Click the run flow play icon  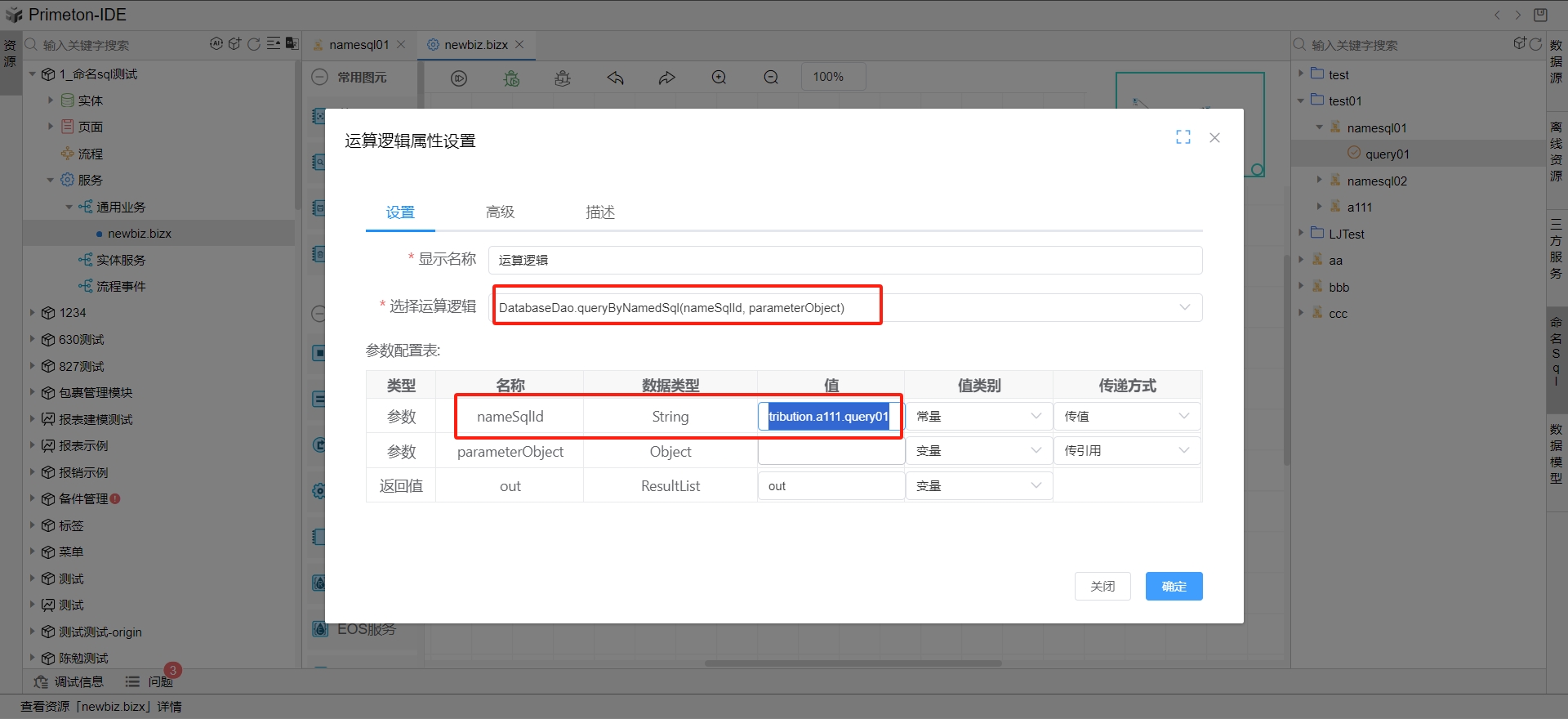pyautogui.click(x=459, y=78)
